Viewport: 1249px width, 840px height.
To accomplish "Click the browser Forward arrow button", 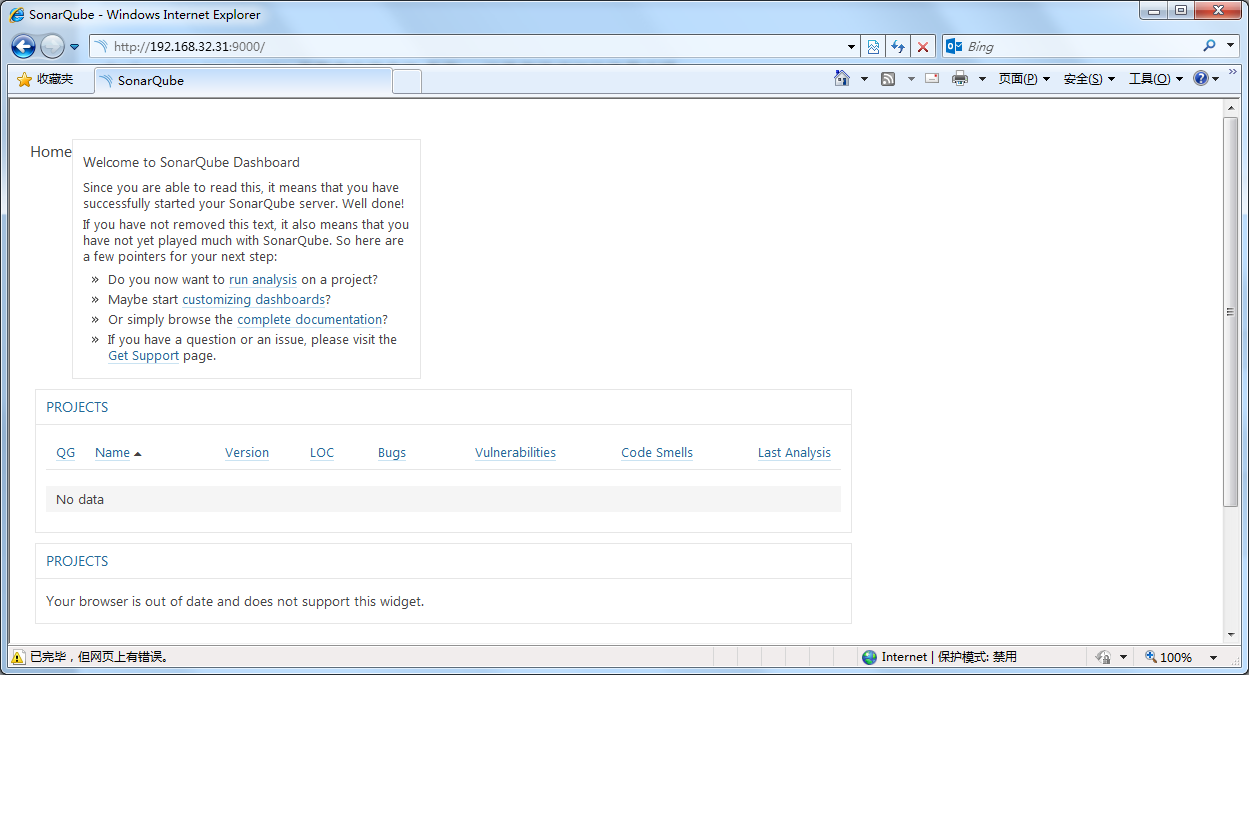I will click(52, 46).
